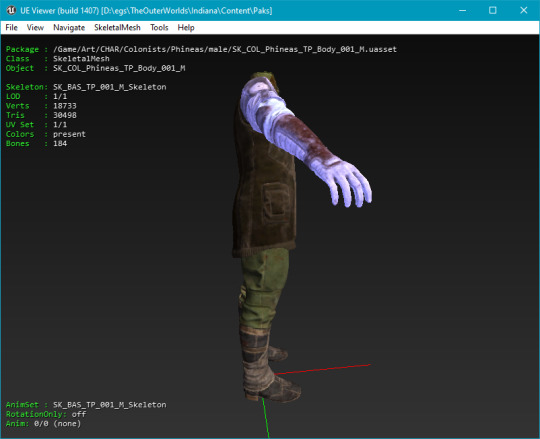The height and width of the screenshot is (439, 540).
Task: Click the AnimSet value SK_BAS_TP_001_M_Skeleton
Action: (110, 405)
